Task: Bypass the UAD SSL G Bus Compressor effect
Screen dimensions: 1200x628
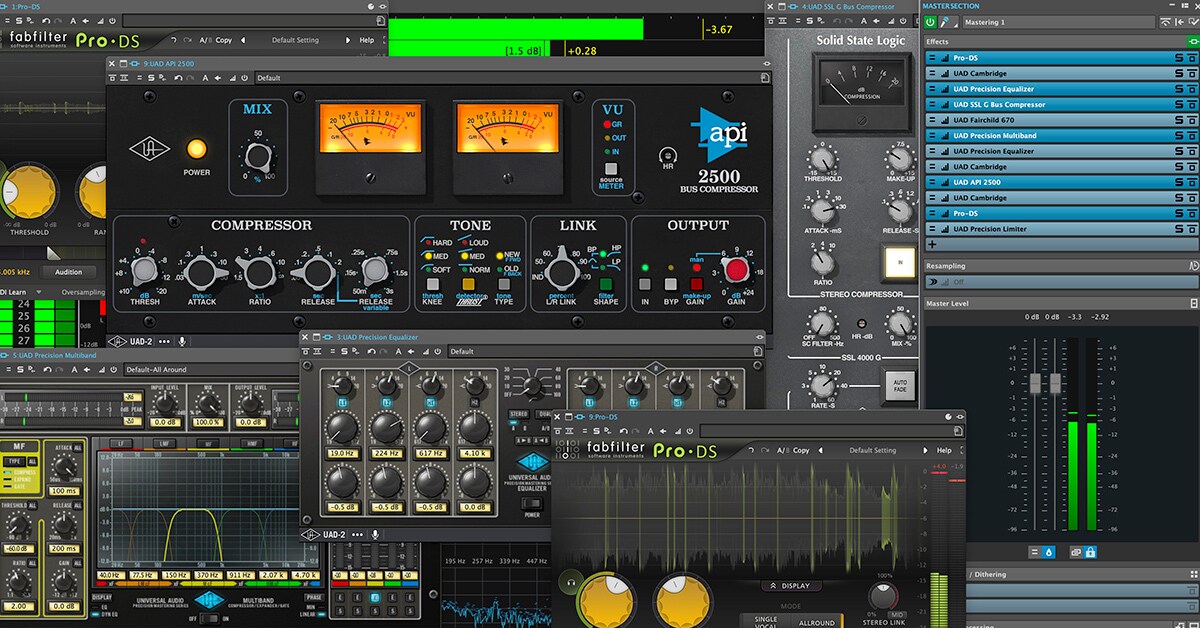Action: pyautogui.click(x=1191, y=105)
